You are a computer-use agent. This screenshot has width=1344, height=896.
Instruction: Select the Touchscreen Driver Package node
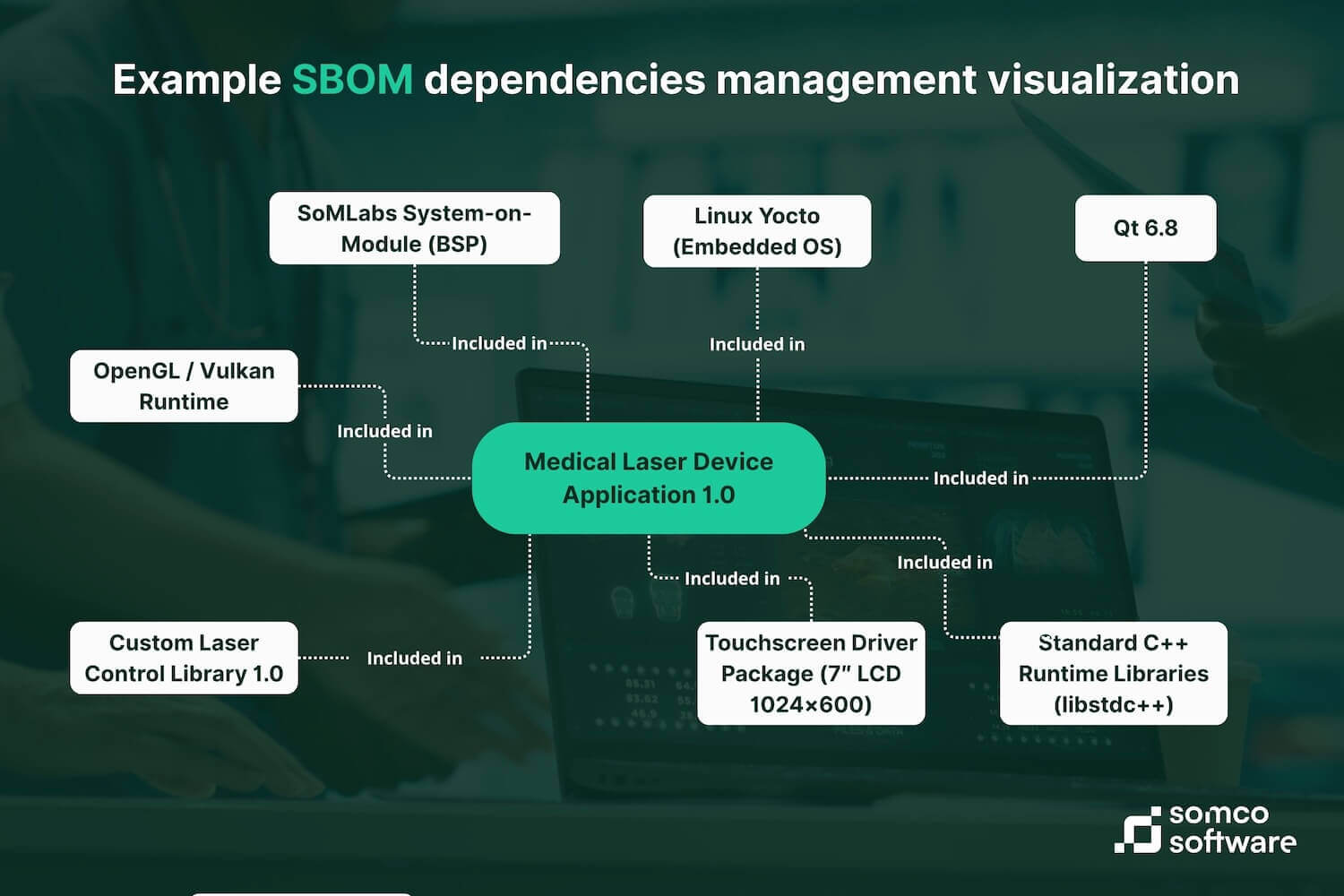(x=811, y=673)
